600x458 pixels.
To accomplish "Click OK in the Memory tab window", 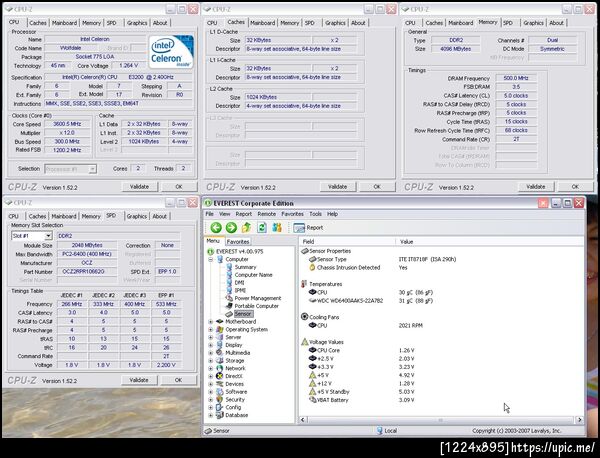I will (x=575, y=187).
